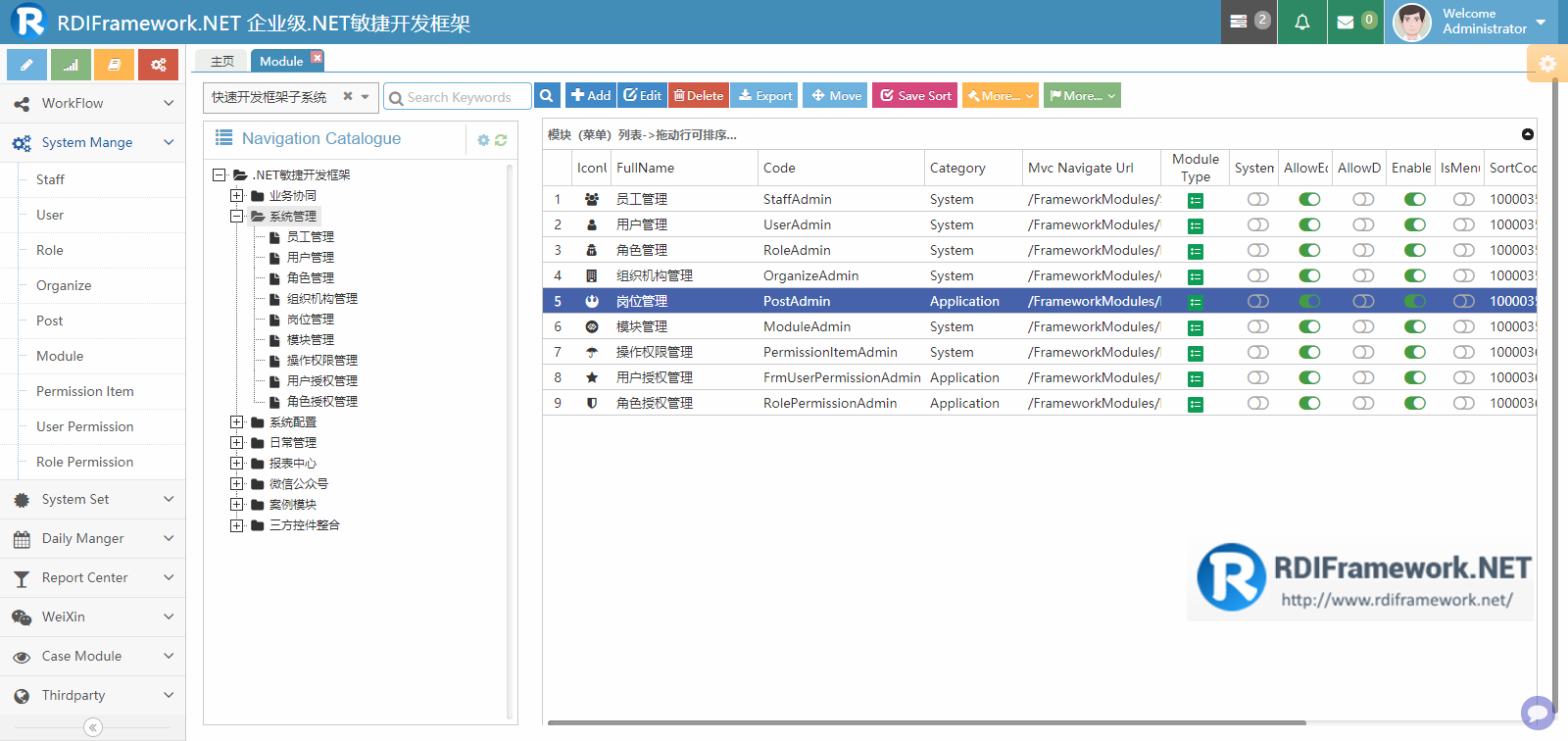
Task: Click the shield icon of 角色授权管理 row
Action: coord(592,403)
